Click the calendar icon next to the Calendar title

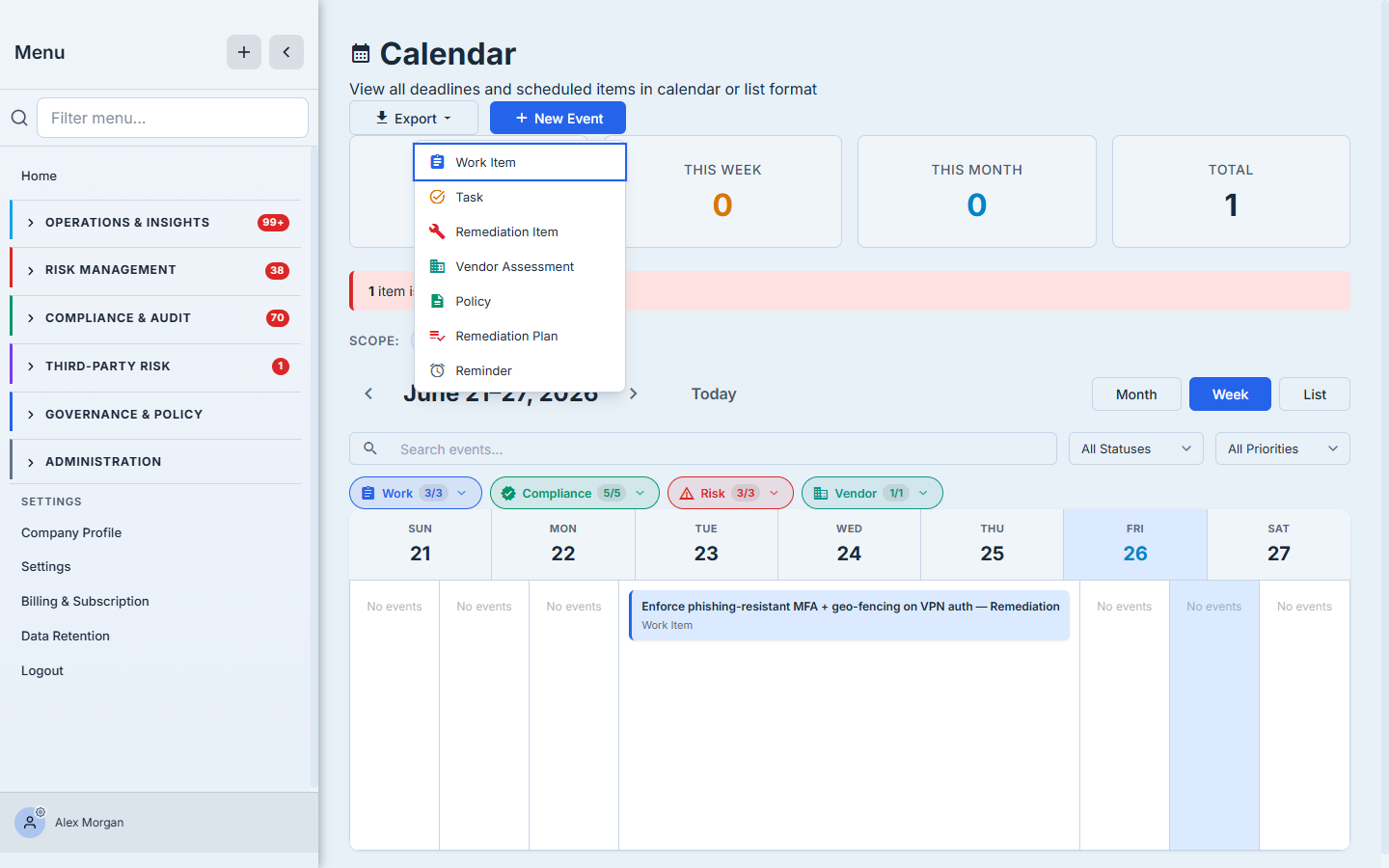coord(361,53)
